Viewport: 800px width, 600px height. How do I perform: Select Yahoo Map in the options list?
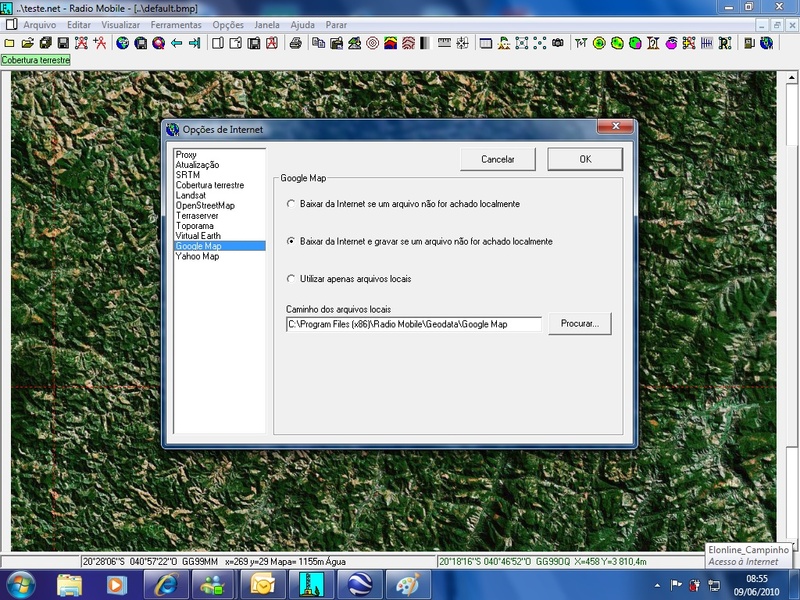click(x=197, y=256)
